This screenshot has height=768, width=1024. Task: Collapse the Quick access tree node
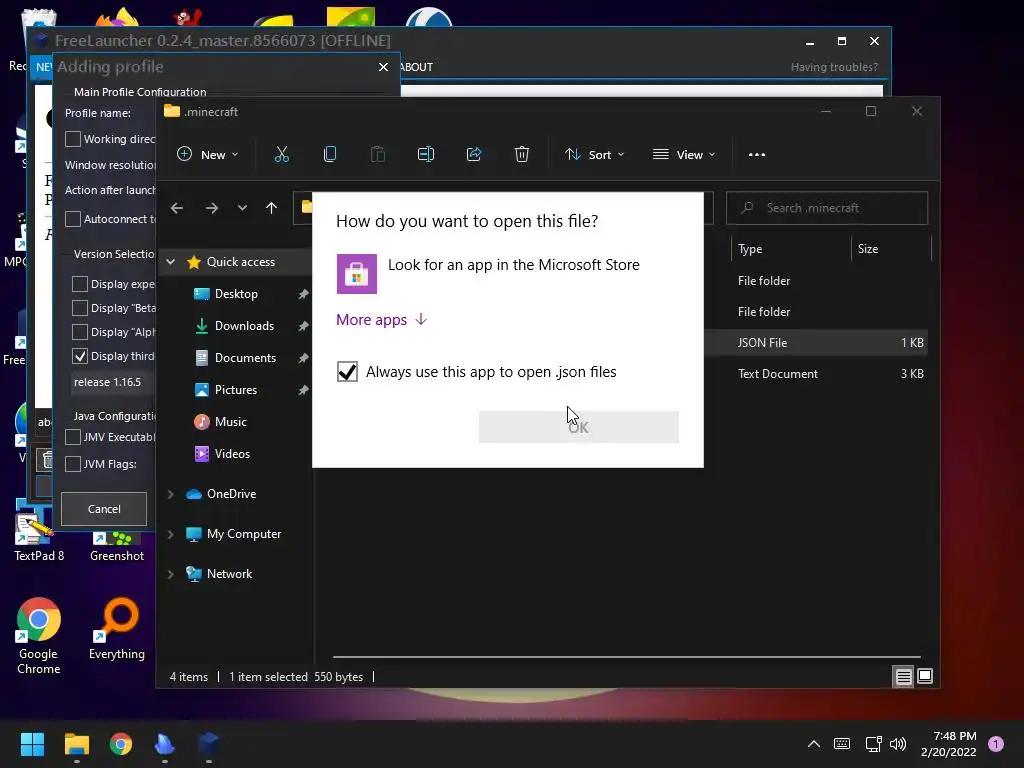point(170,262)
